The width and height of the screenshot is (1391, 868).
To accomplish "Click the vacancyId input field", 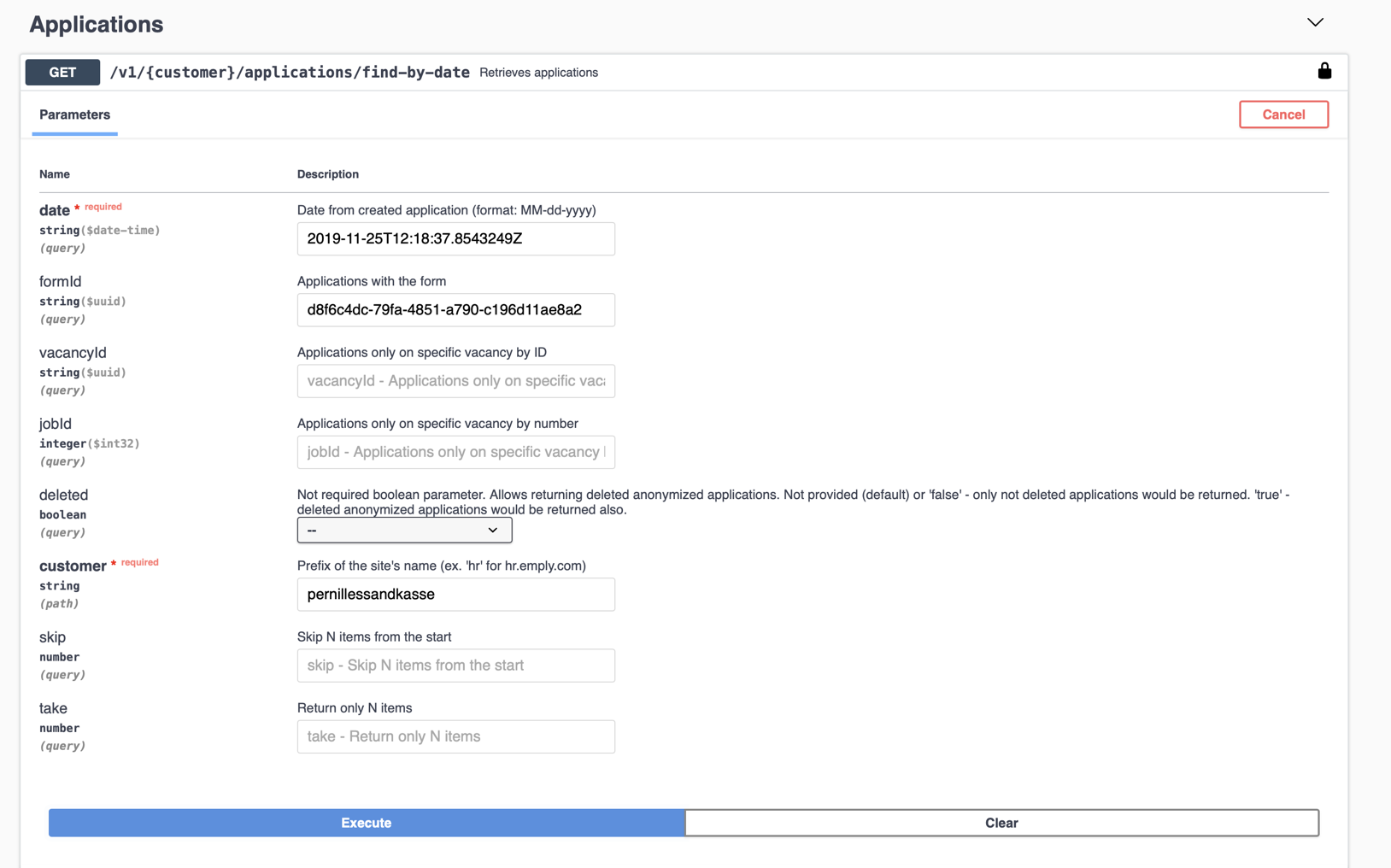I will coord(455,381).
